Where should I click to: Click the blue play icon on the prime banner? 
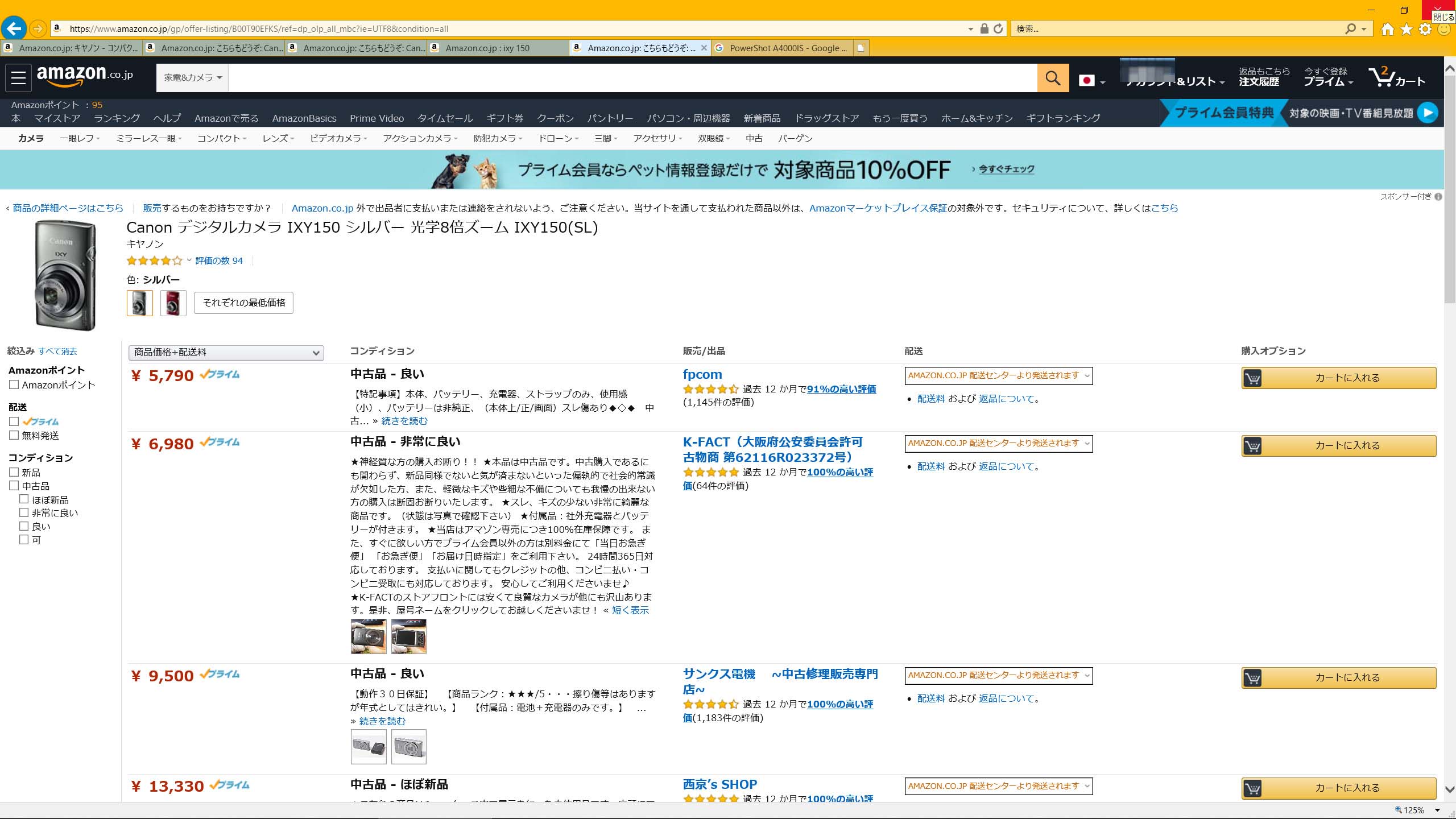[1428, 113]
